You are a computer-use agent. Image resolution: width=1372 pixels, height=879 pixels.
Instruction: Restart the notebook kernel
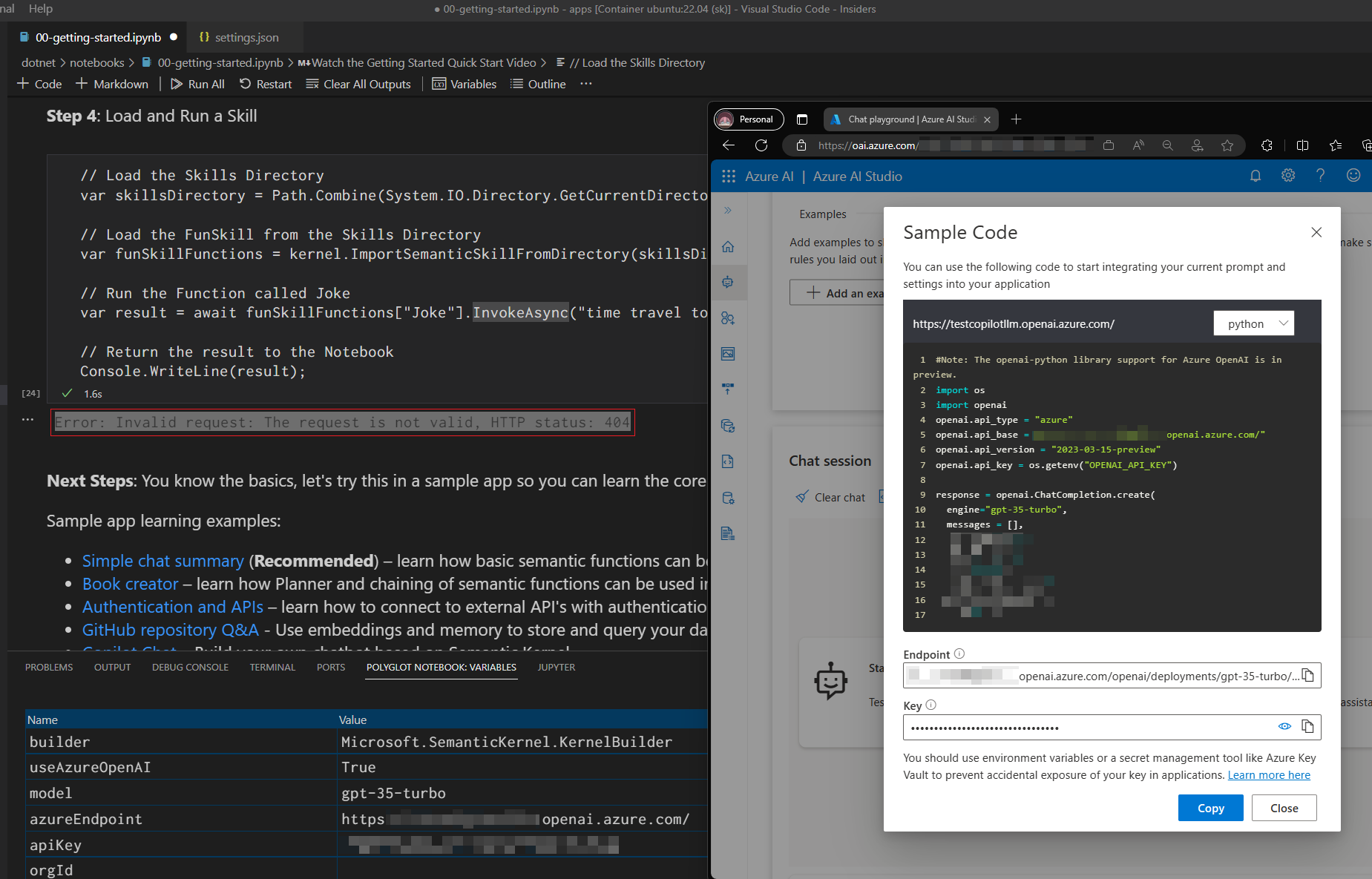tap(266, 84)
